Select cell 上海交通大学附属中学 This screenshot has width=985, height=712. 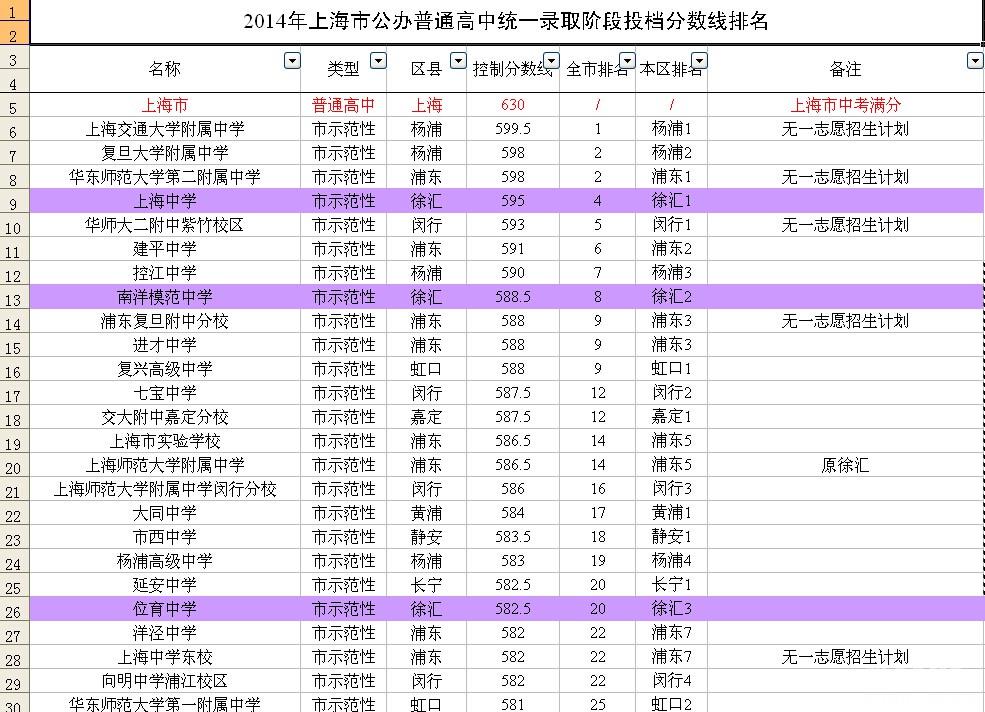point(165,129)
